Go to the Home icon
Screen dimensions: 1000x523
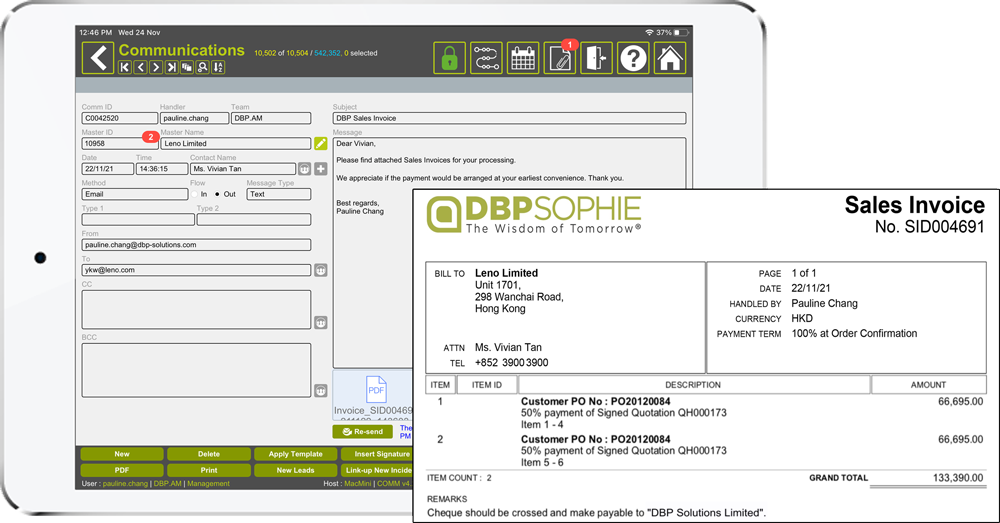[670, 58]
